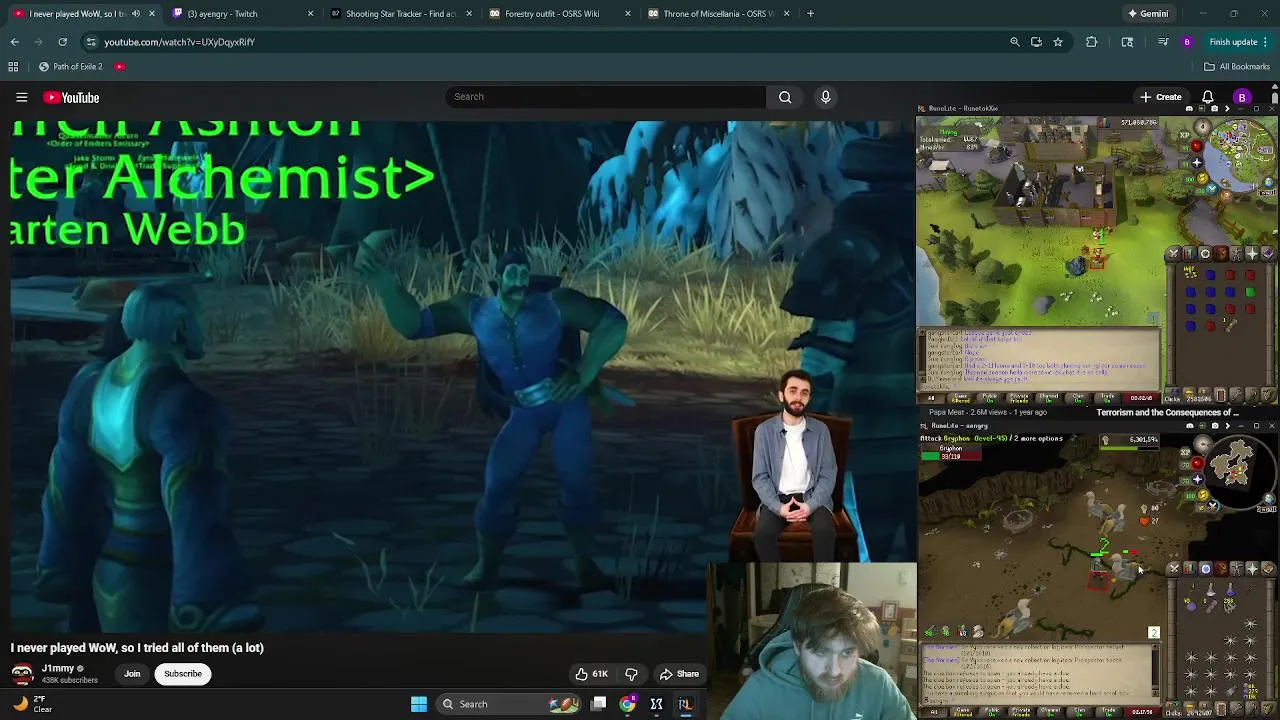Switch to the Shooting Star Tracker tab
This screenshot has height=720, width=1280.
click(400, 14)
